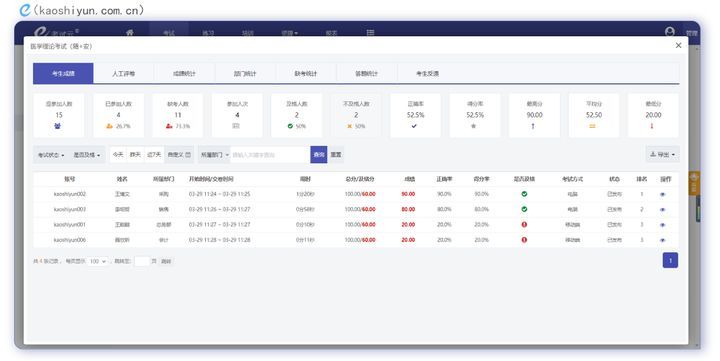Expand the 考试状态 filter dropdown
This screenshot has height=361, width=720.
[51, 155]
